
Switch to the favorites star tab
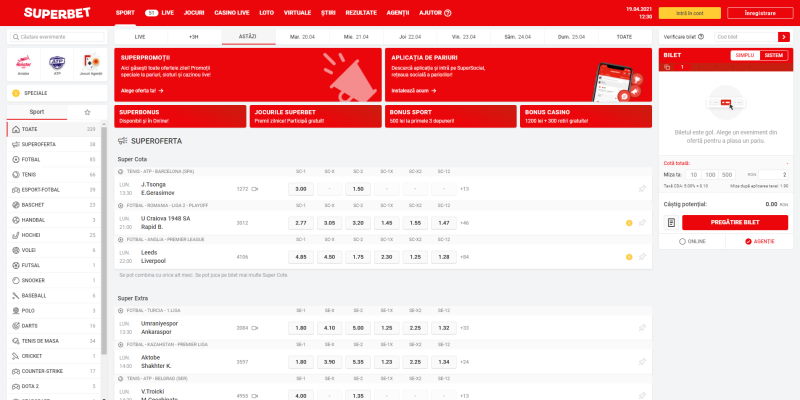(x=87, y=112)
